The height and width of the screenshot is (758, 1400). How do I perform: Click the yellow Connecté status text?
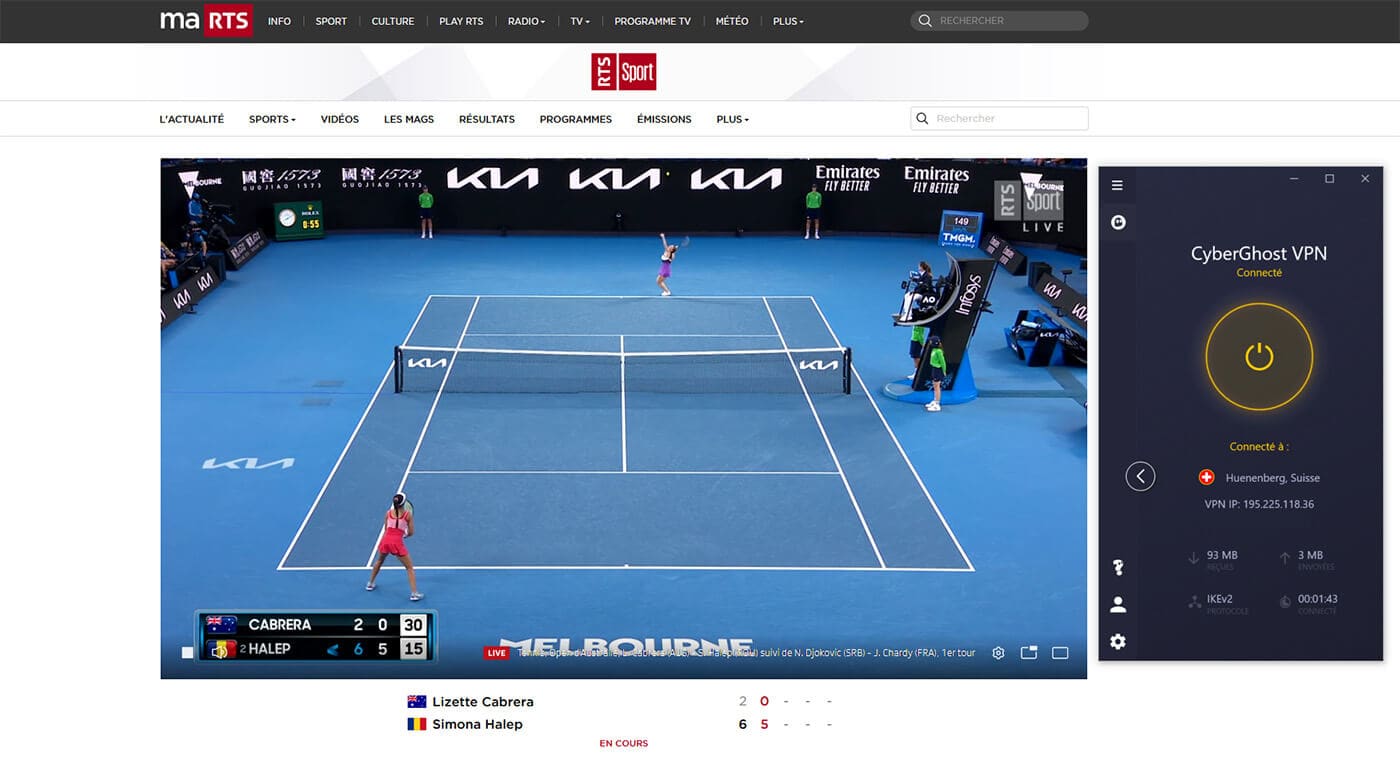1259,273
